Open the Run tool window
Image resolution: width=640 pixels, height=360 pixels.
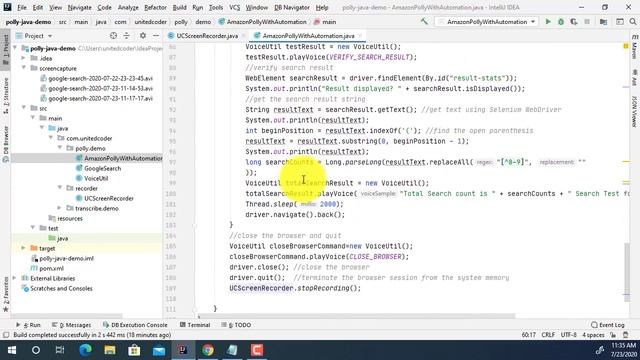point(29,325)
